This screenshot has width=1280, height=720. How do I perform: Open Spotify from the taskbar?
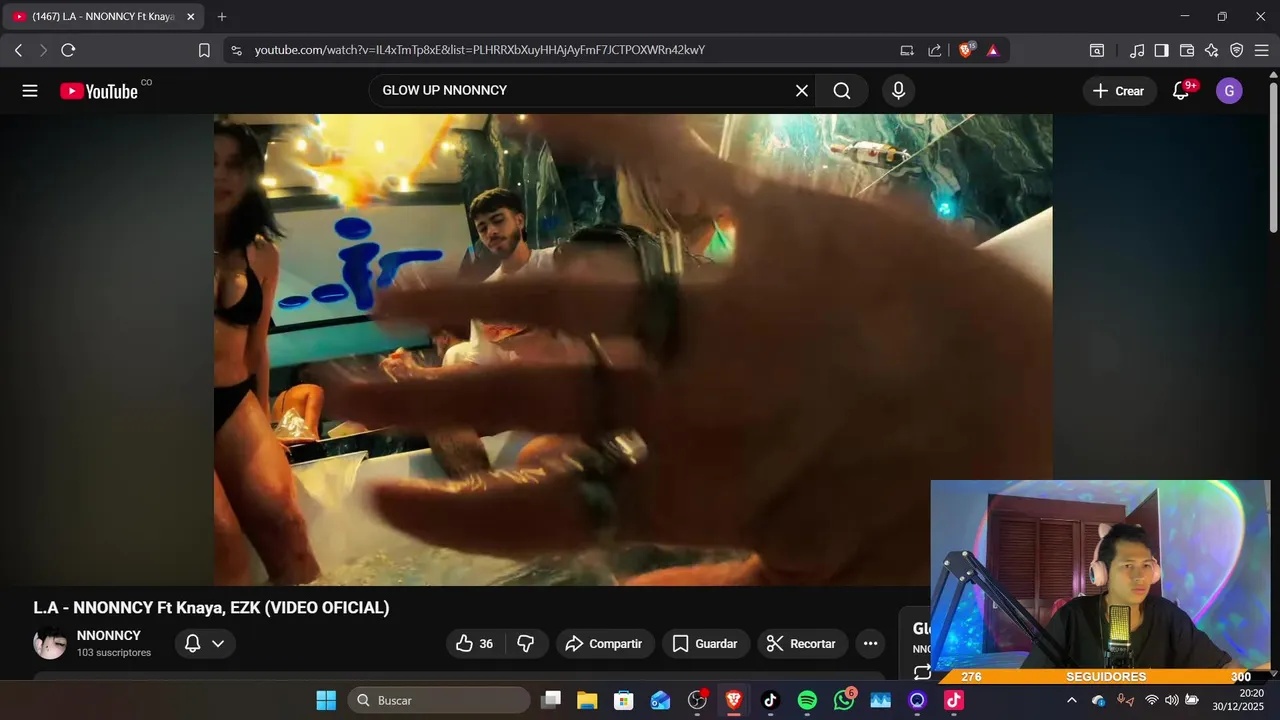click(807, 700)
